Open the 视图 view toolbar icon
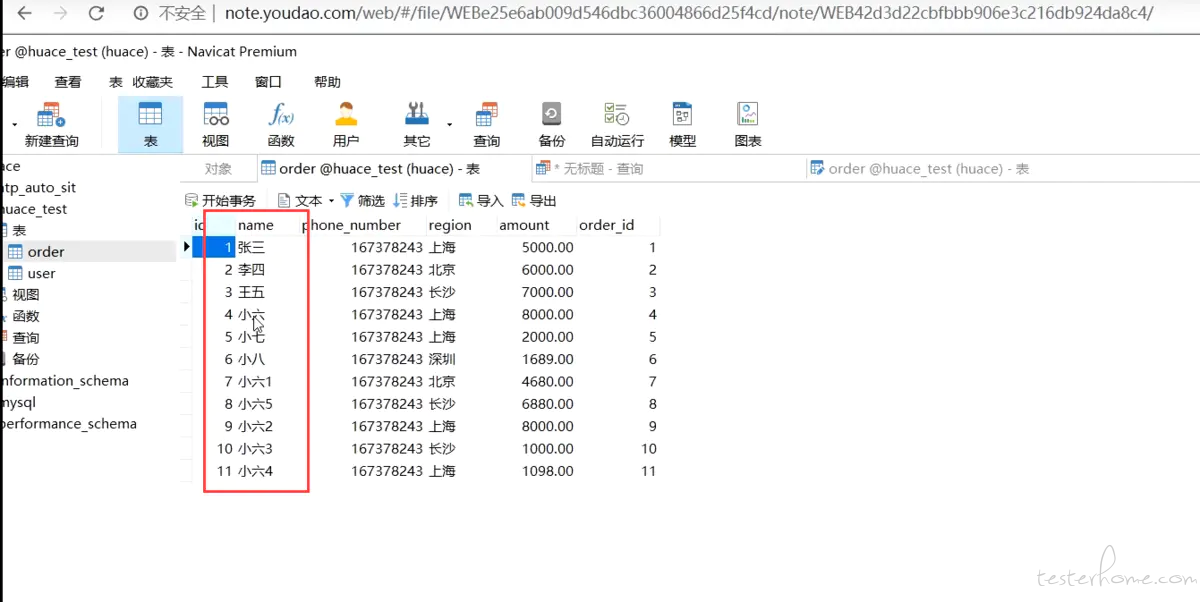Screen dimensions: 1200x602 216,124
